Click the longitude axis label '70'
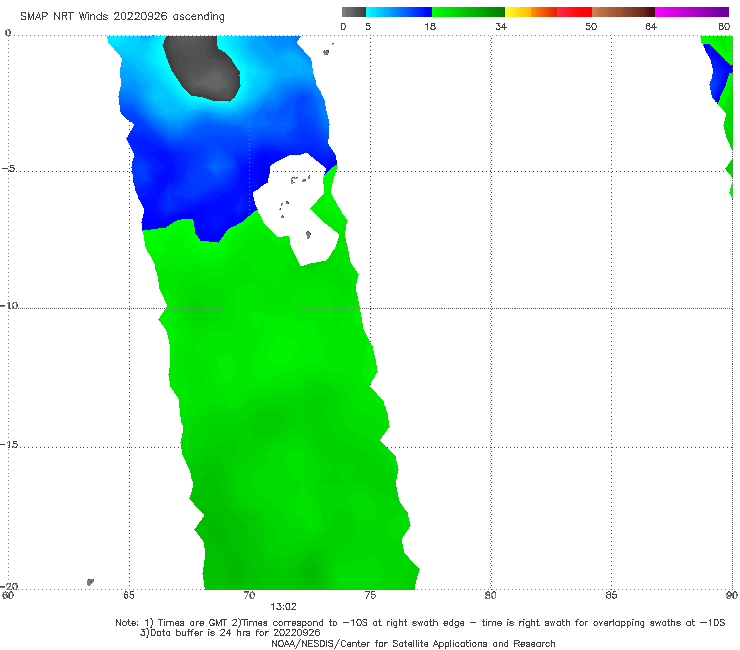740x650 pixels. [x=249, y=595]
